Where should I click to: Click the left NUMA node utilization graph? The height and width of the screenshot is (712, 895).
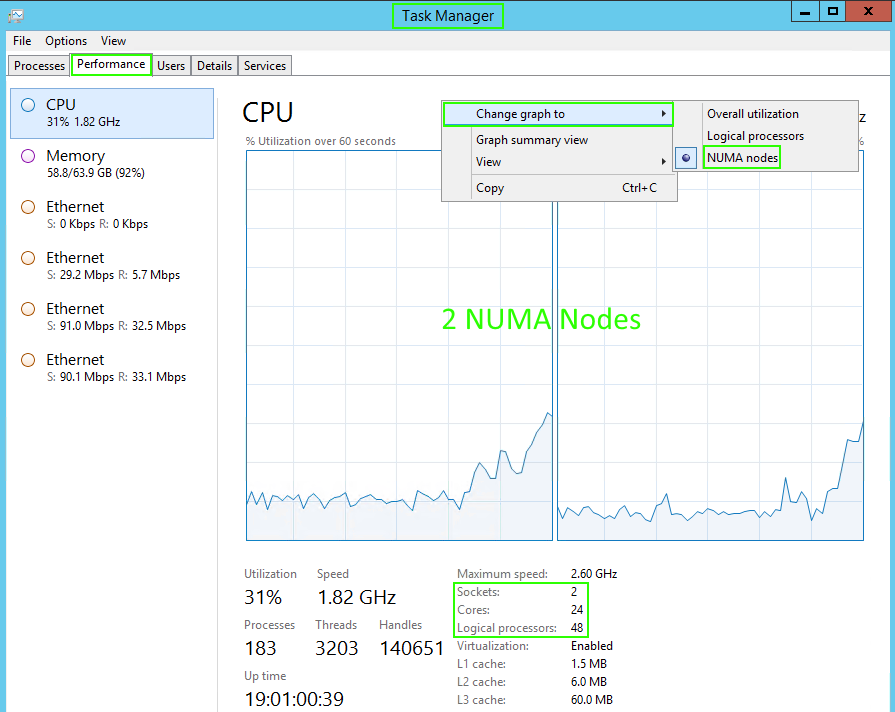(399, 345)
